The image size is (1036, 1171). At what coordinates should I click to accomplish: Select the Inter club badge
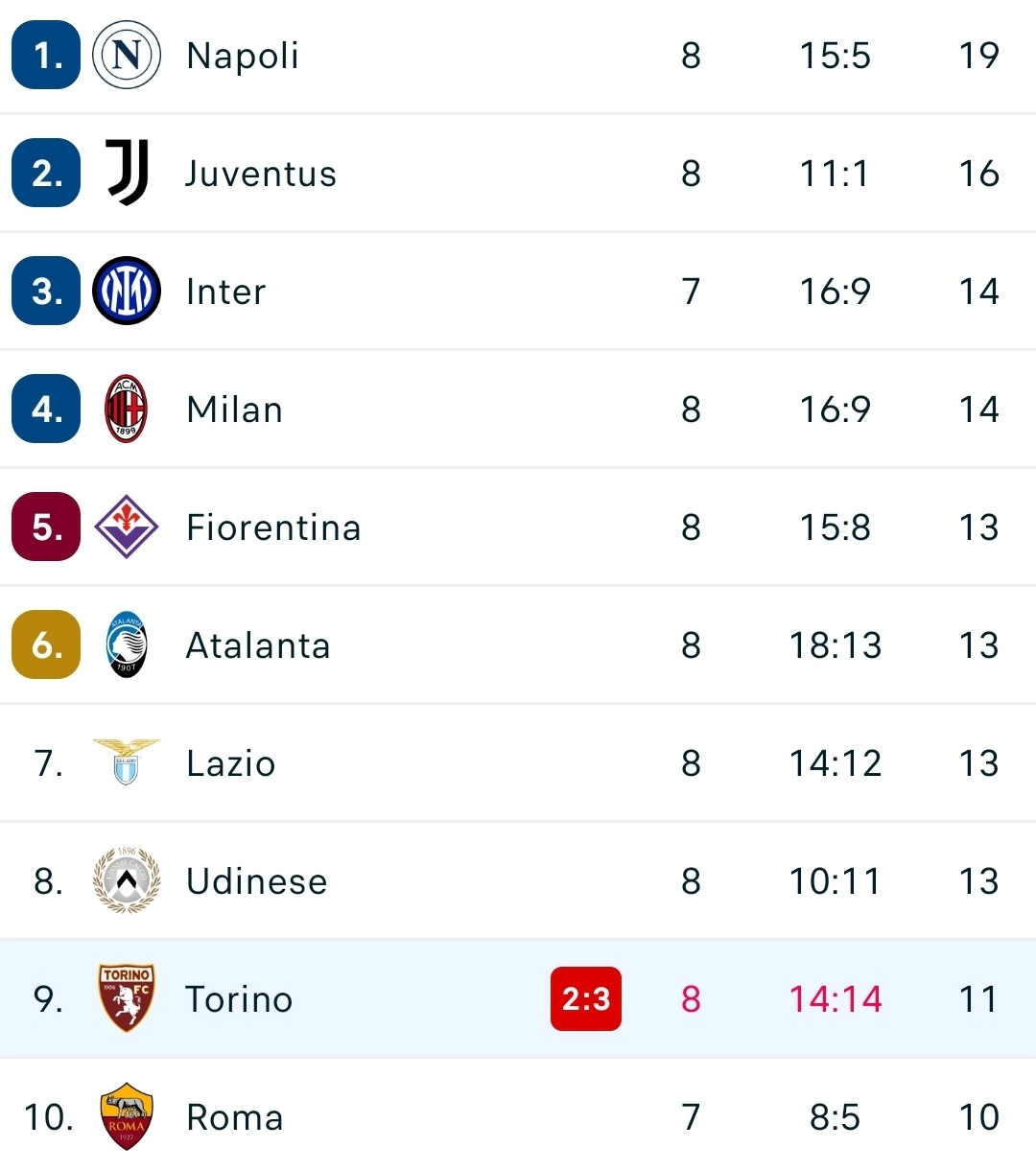pyautogui.click(x=127, y=291)
